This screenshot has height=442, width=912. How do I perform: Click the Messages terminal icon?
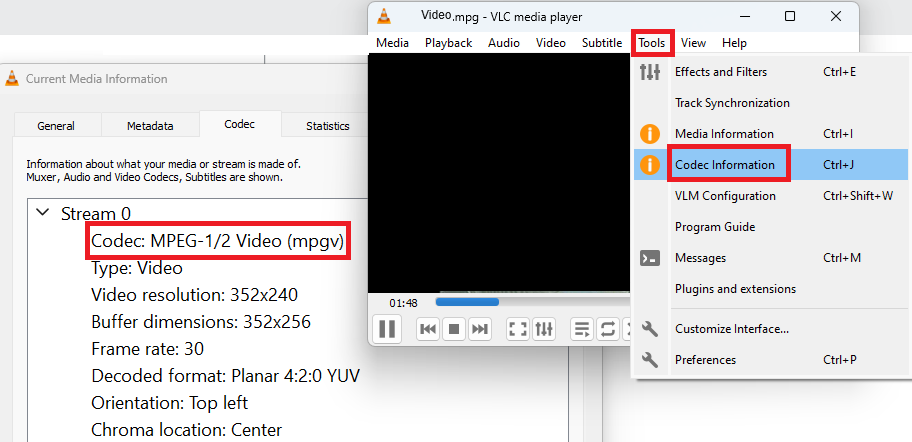[x=650, y=258]
